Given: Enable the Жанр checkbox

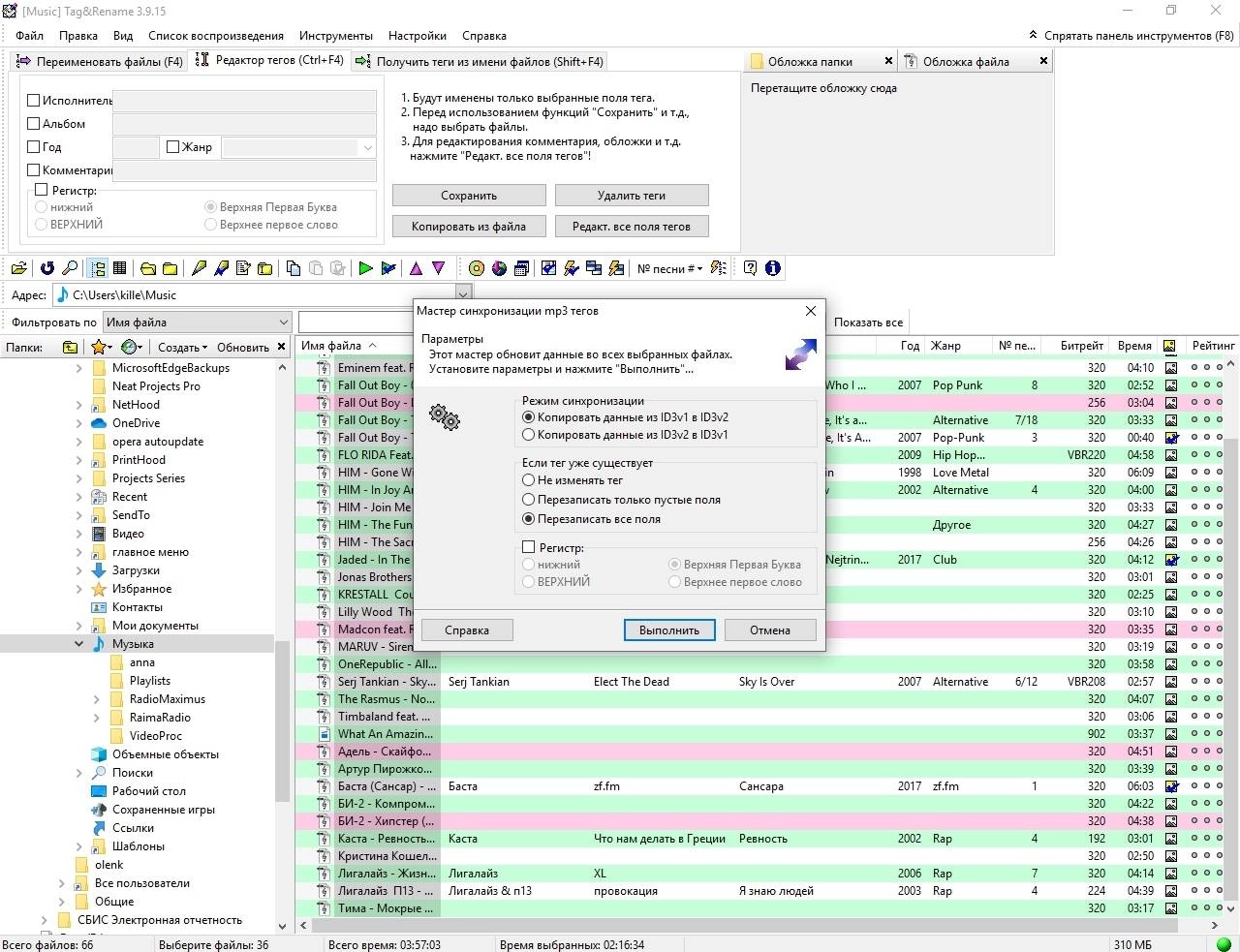Looking at the screenshot, I should (x=173, y=147).
